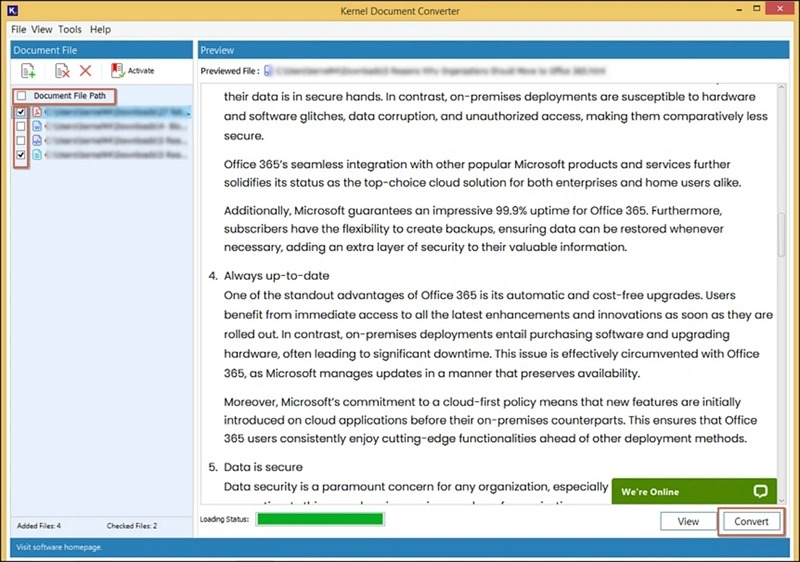This screenshot has width=800, height=562.
Task: Click the Remove selected file icon
Action: 62,71
